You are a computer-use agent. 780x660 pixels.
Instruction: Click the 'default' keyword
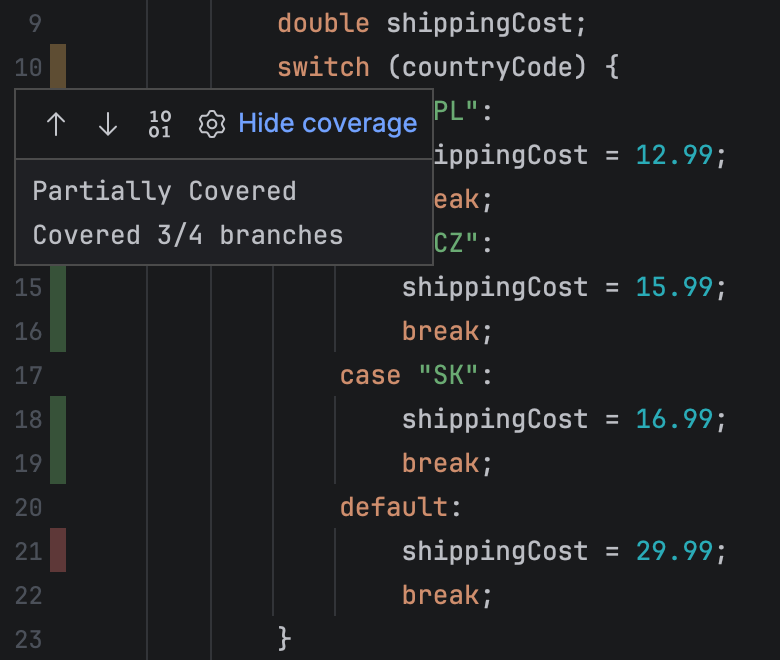(x=393, y=507)
